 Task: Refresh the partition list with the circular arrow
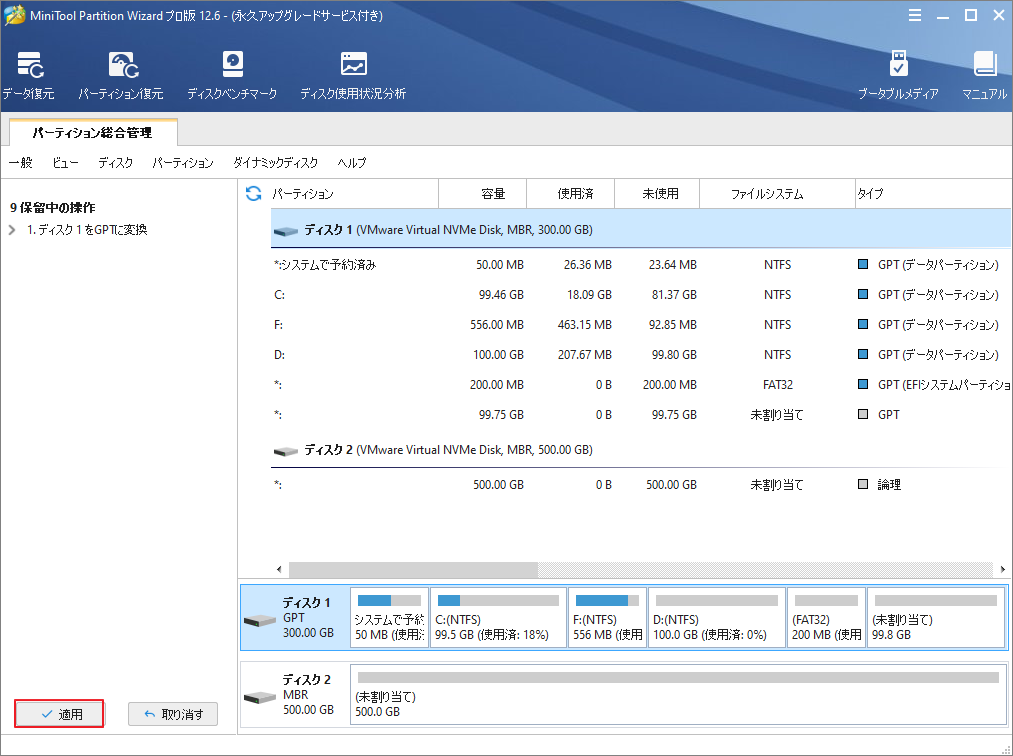click(253, 193)
